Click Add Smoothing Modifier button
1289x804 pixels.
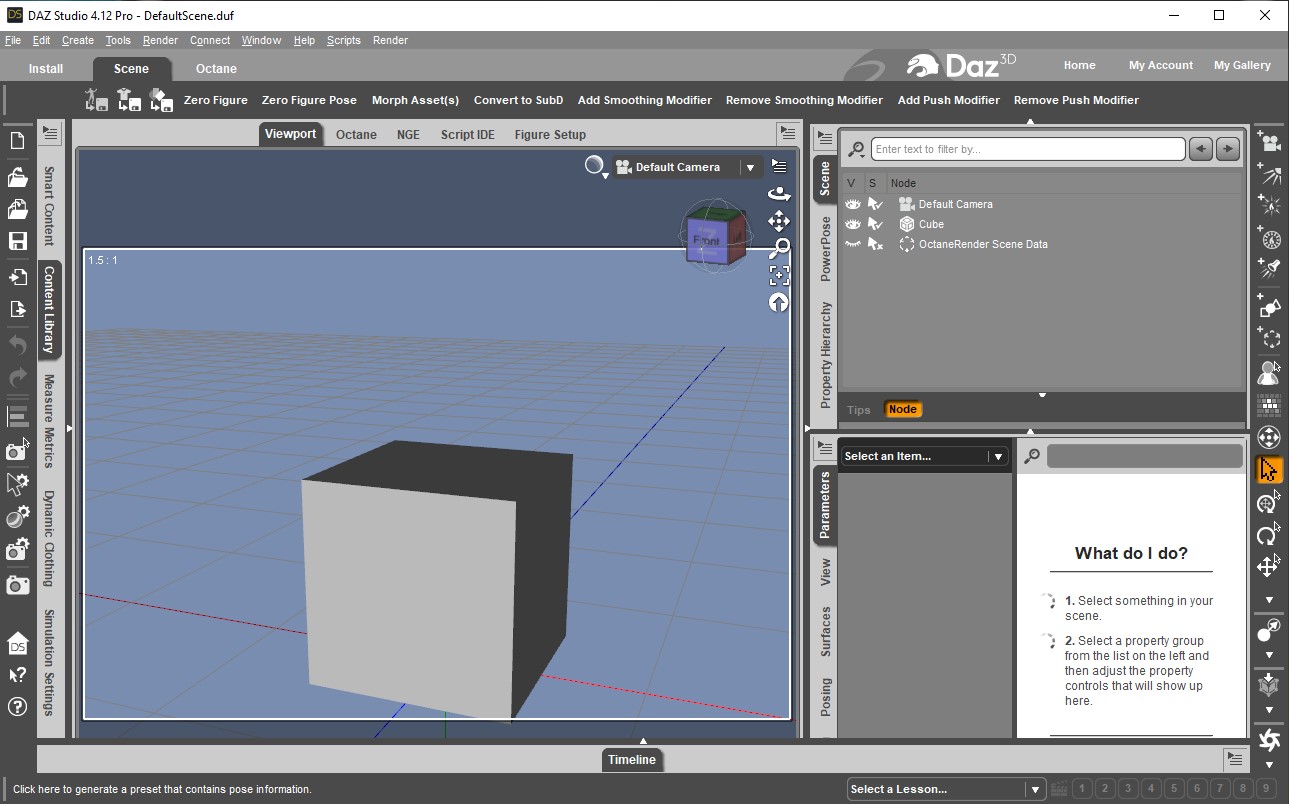(x=645, y=100)
